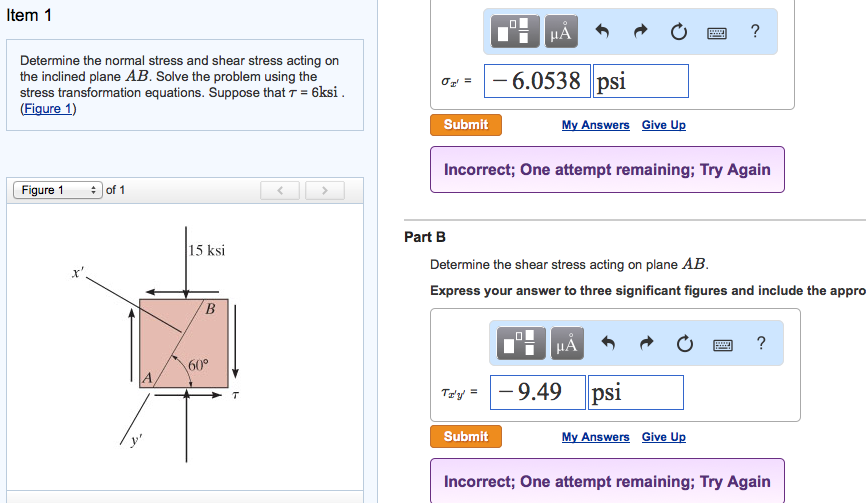866x503 pixels.
Task: Open templates palette in Part B toolbar
Action: [x=521, y=343]
